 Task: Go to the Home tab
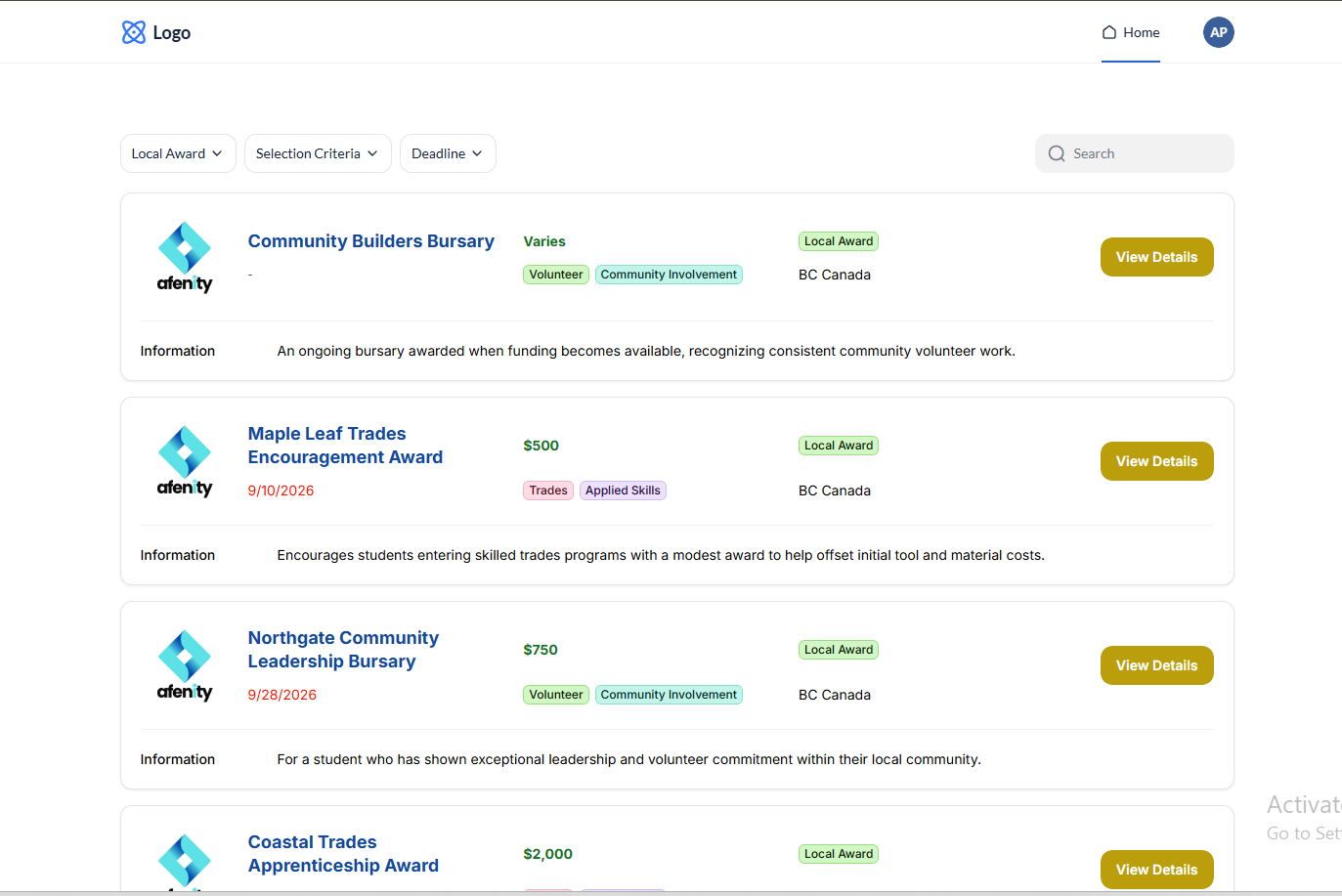1131,32
